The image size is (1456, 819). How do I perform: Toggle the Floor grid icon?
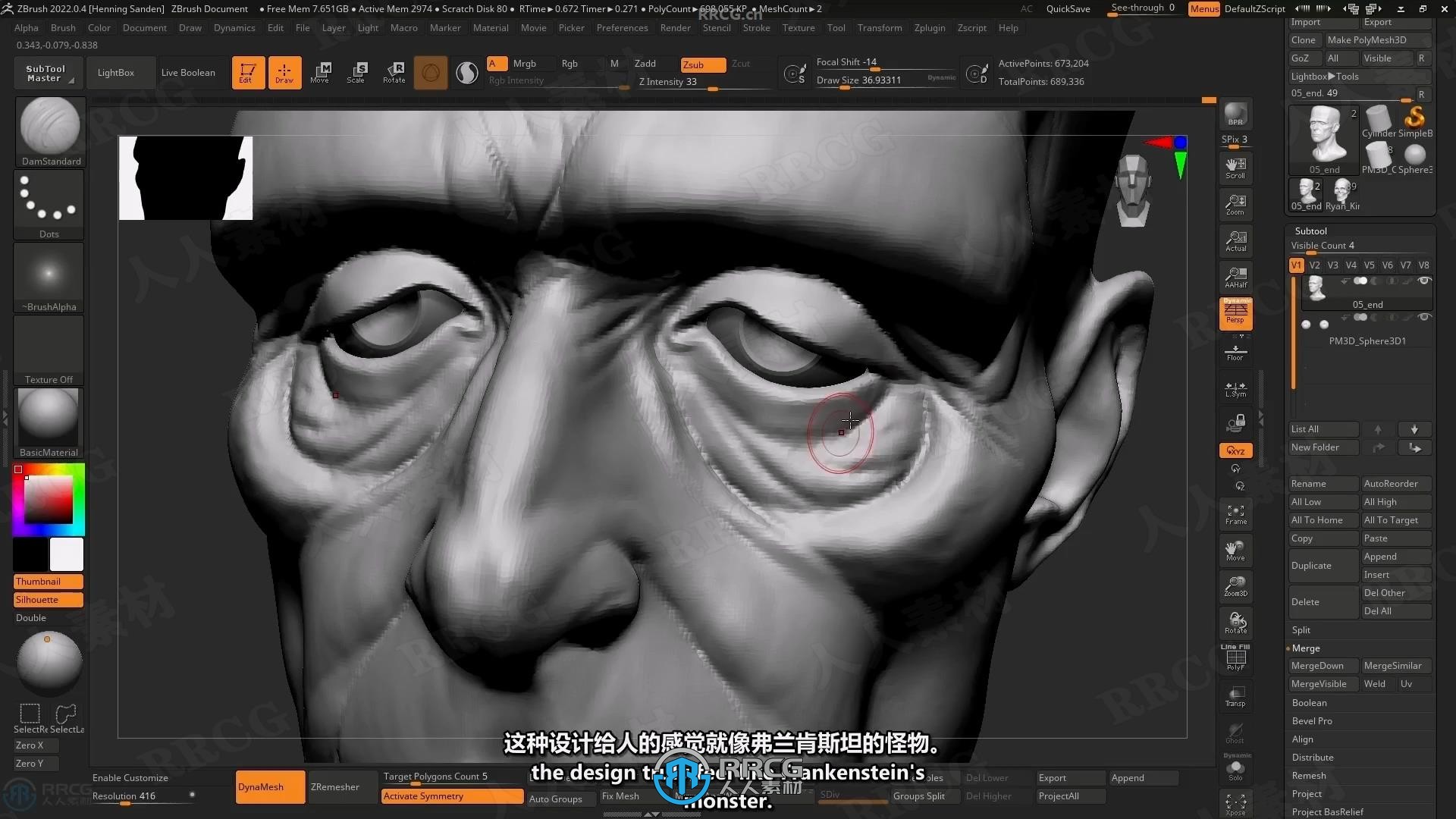[1235, 352]
